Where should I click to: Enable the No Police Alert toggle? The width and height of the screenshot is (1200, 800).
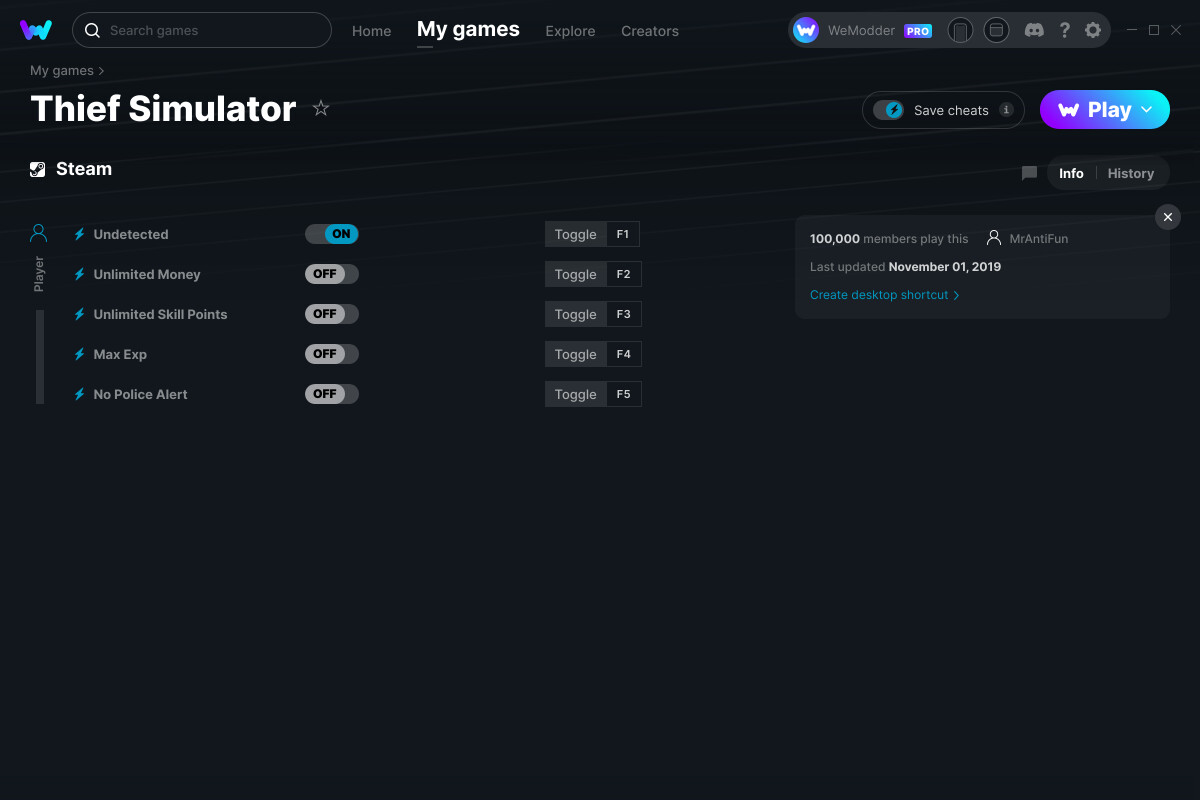point(332,394)
